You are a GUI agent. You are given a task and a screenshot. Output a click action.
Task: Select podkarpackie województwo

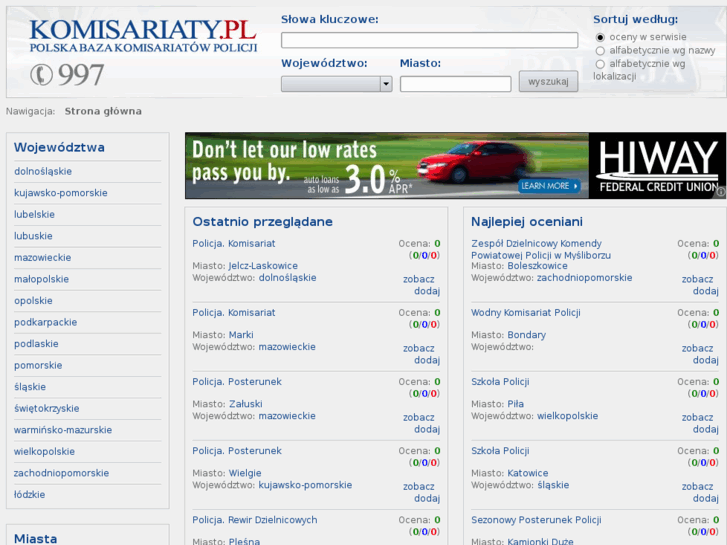point(45,322)
